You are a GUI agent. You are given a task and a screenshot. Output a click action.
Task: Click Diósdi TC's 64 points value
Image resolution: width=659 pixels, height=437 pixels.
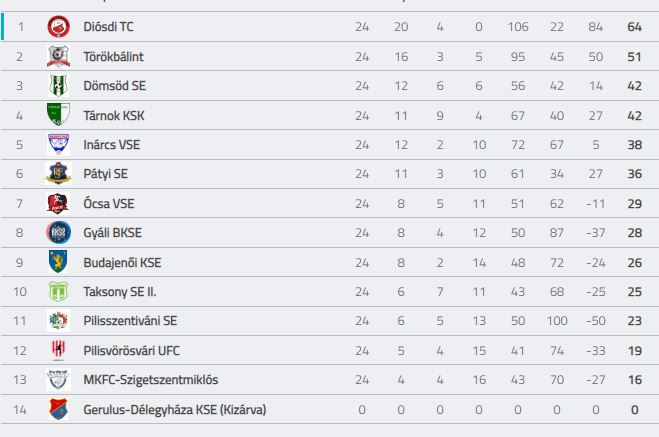tap(634, 27)
